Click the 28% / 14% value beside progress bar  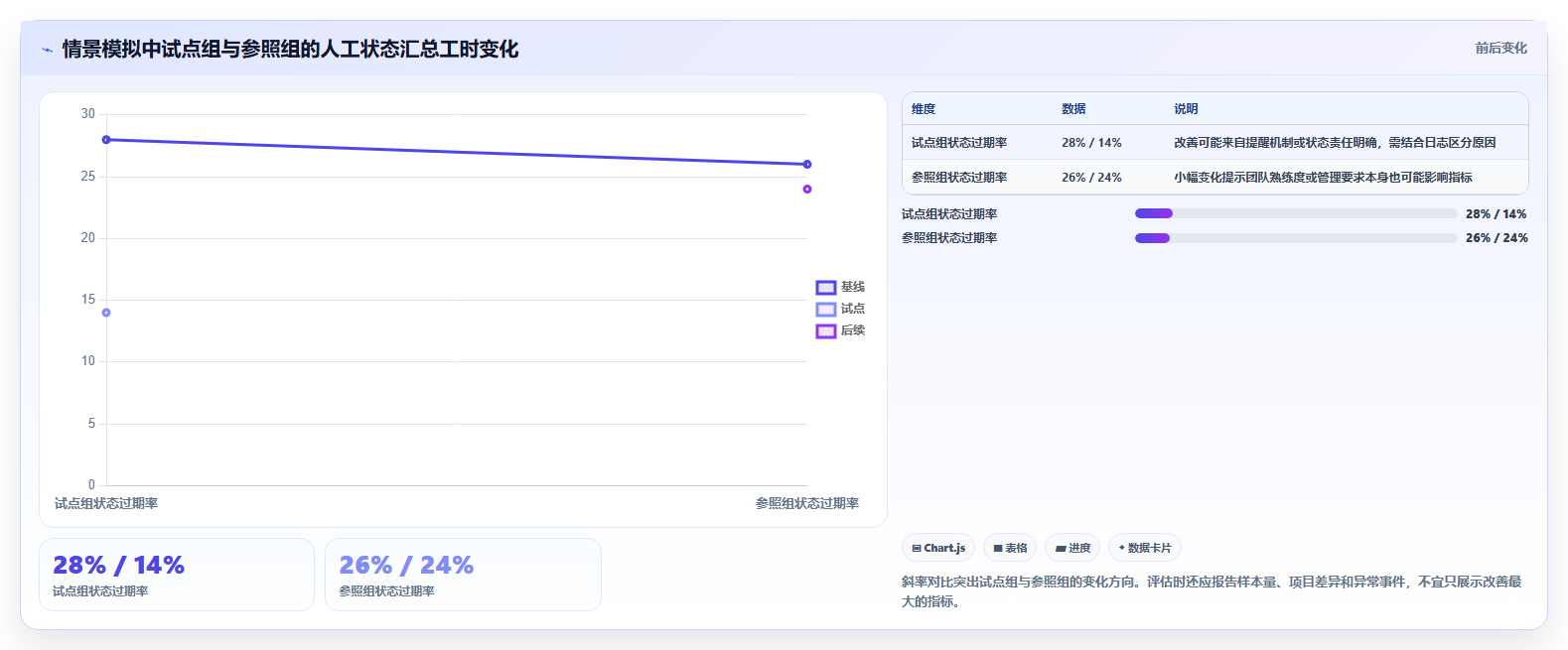pyautogui.click(x=1497, y=214)
